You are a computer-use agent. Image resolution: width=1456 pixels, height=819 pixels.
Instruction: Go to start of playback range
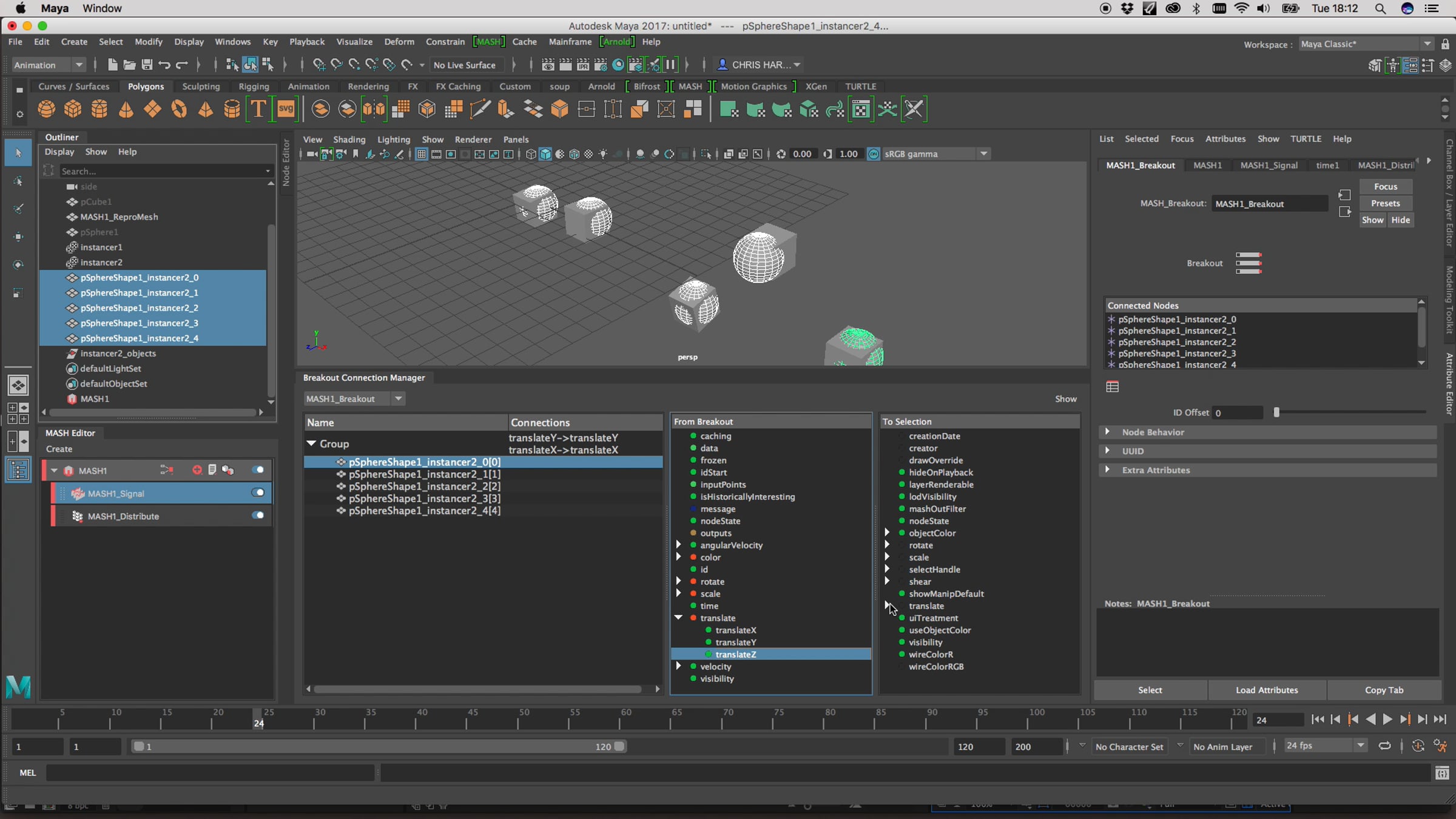pyautogui.click(x=1318, y=720)
